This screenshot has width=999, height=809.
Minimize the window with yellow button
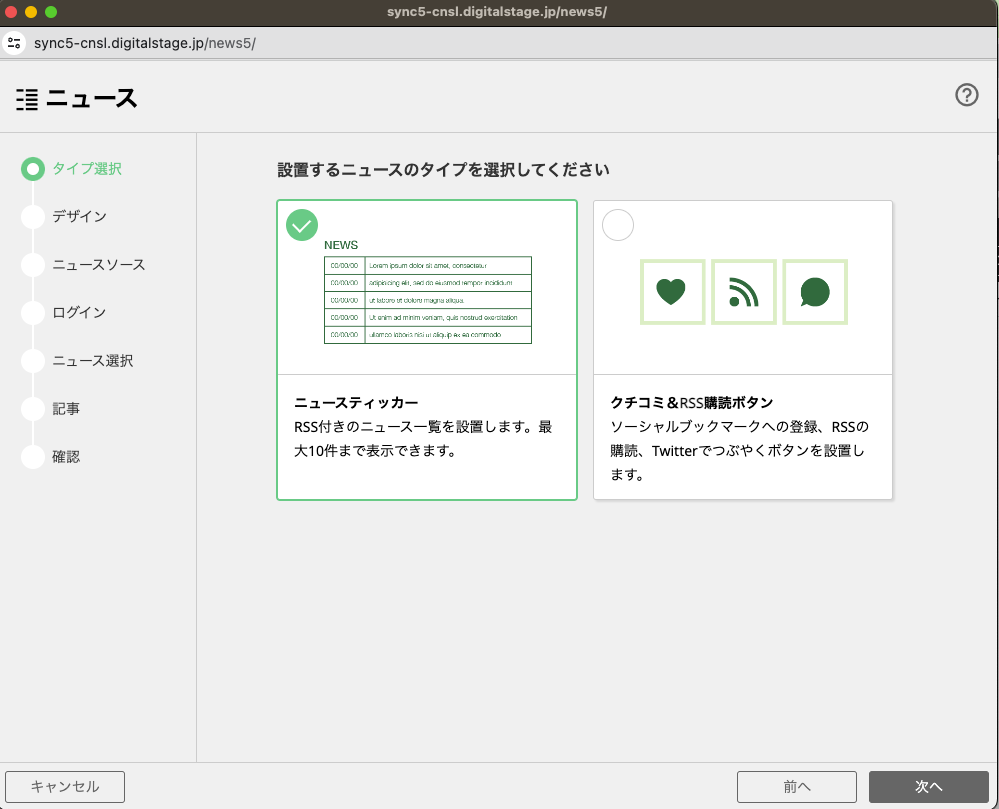tap(31, 12)
